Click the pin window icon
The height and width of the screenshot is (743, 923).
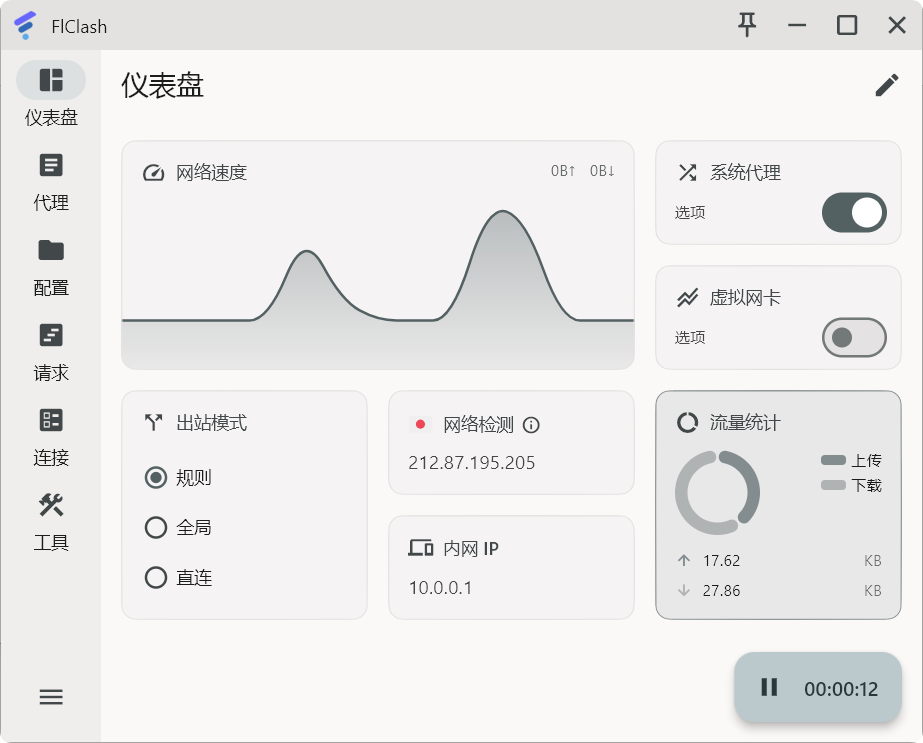pos(746,24)
